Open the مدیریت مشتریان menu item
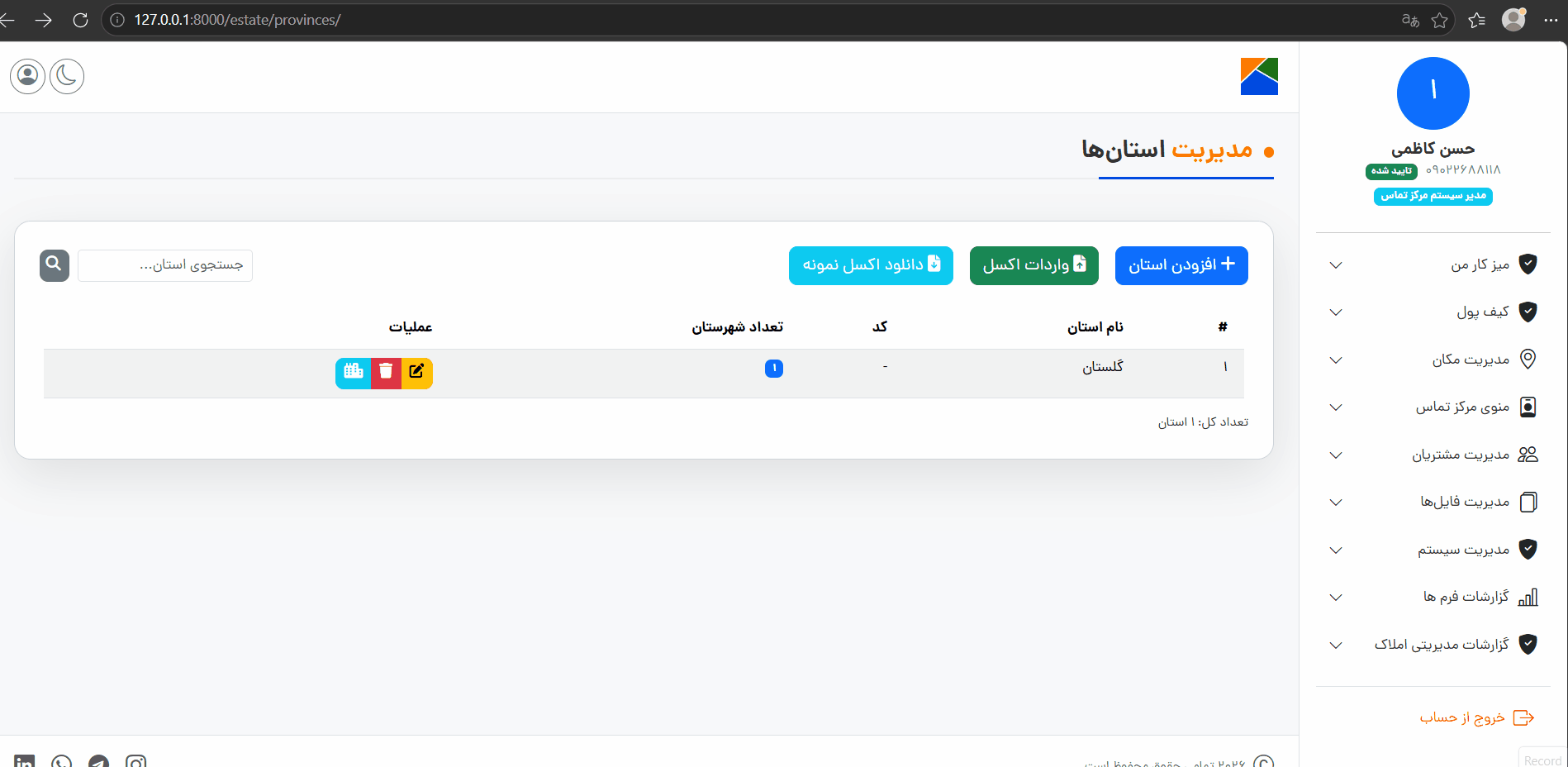 pyautogui.click(x=1461, y=455)
